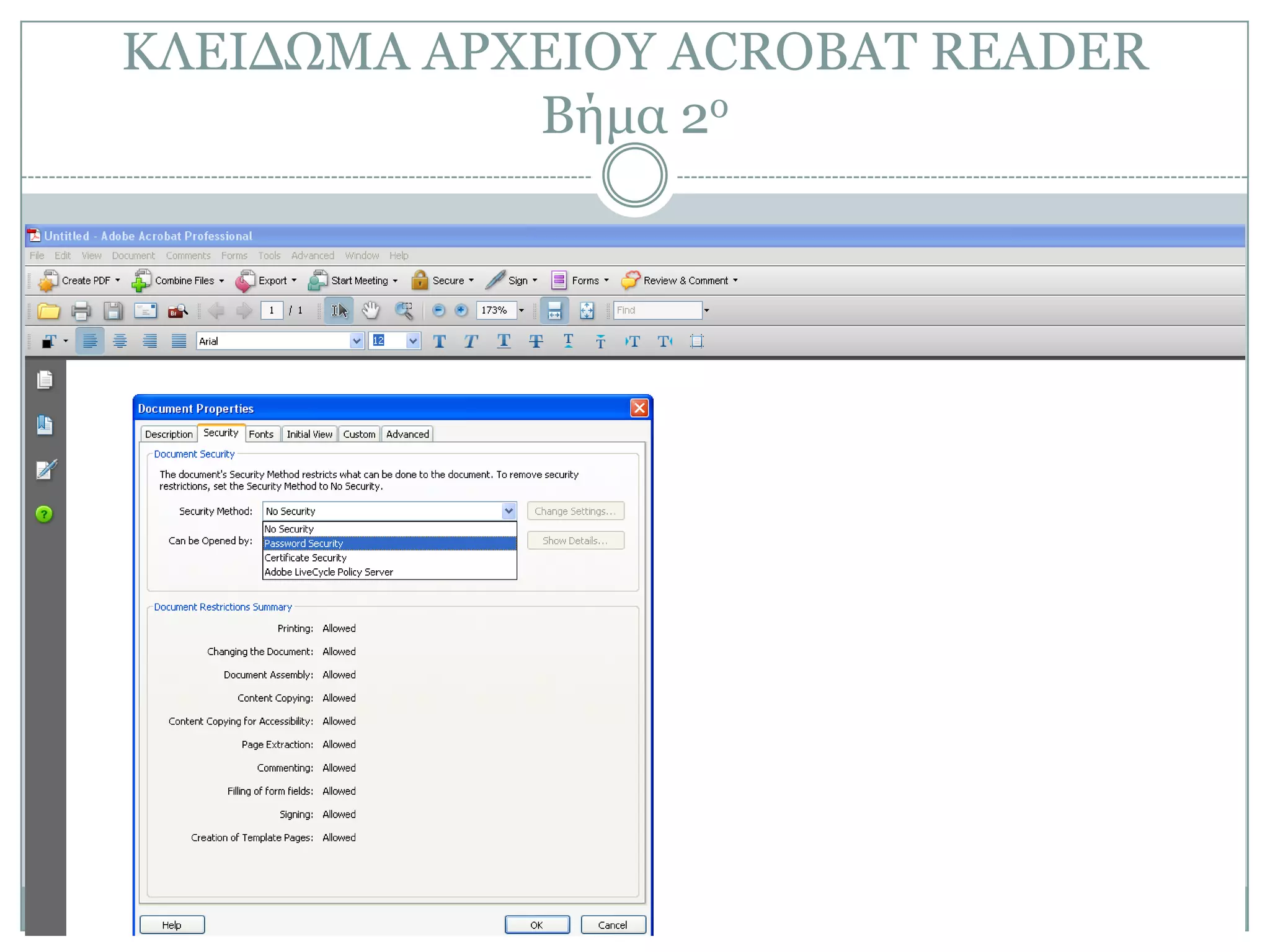Open the 173% zoom level dropdown arrow

522,311
